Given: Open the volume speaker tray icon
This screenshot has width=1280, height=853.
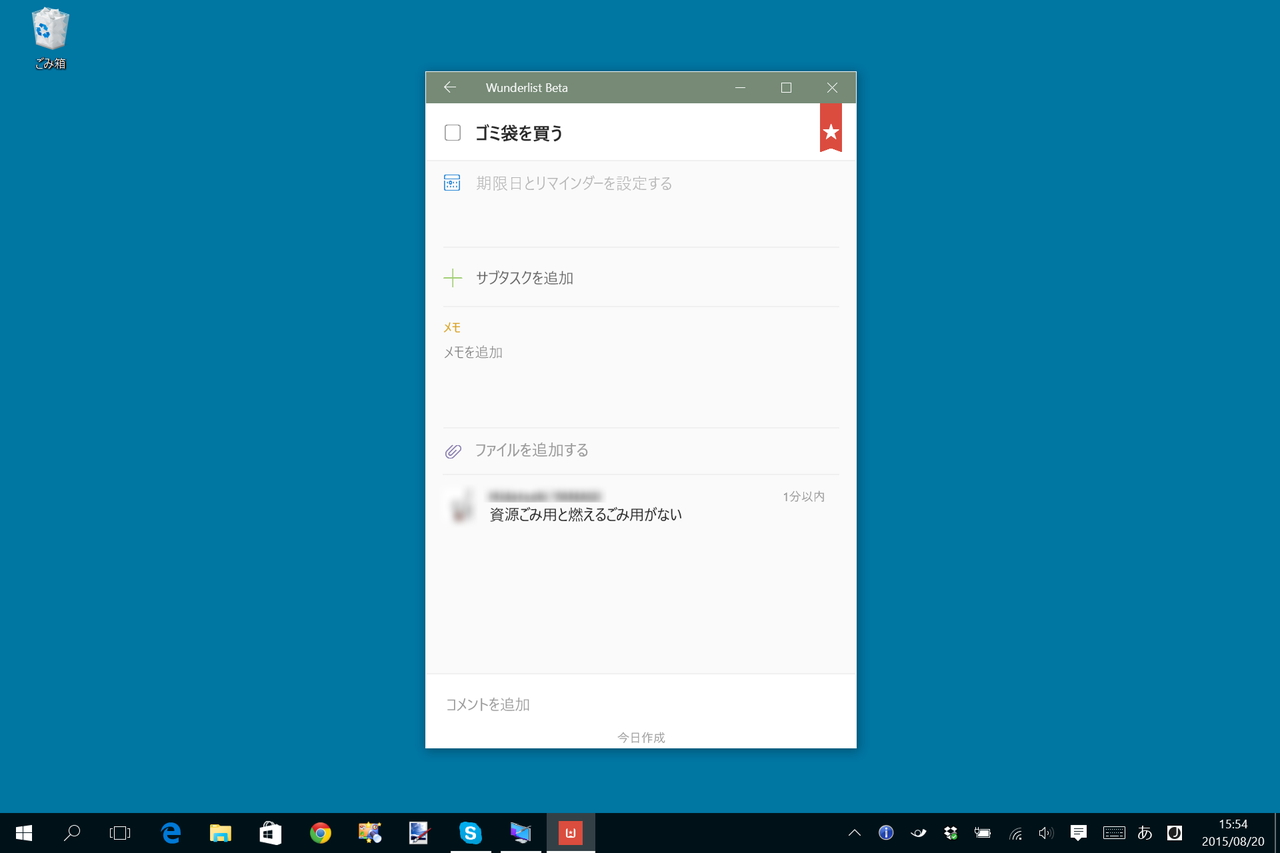Looking at the screenshot, I should click(x=1046, y=833).
